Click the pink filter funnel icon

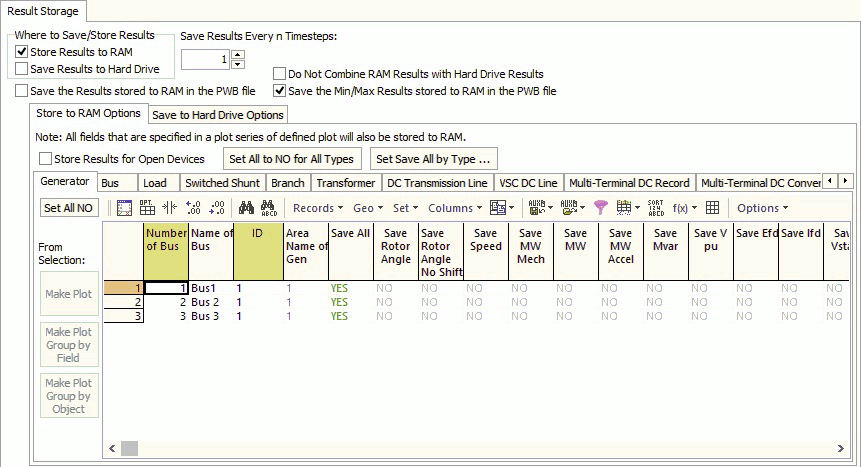pyautogui.click(x=600, y=208)
